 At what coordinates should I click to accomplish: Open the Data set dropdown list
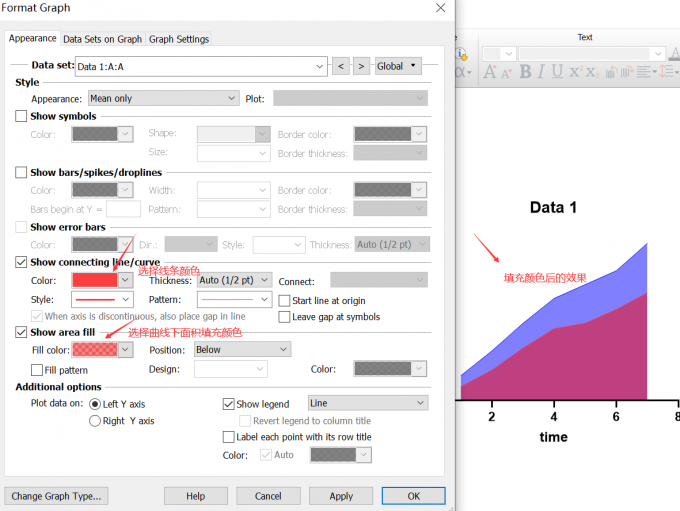click(x=320, y=66)
